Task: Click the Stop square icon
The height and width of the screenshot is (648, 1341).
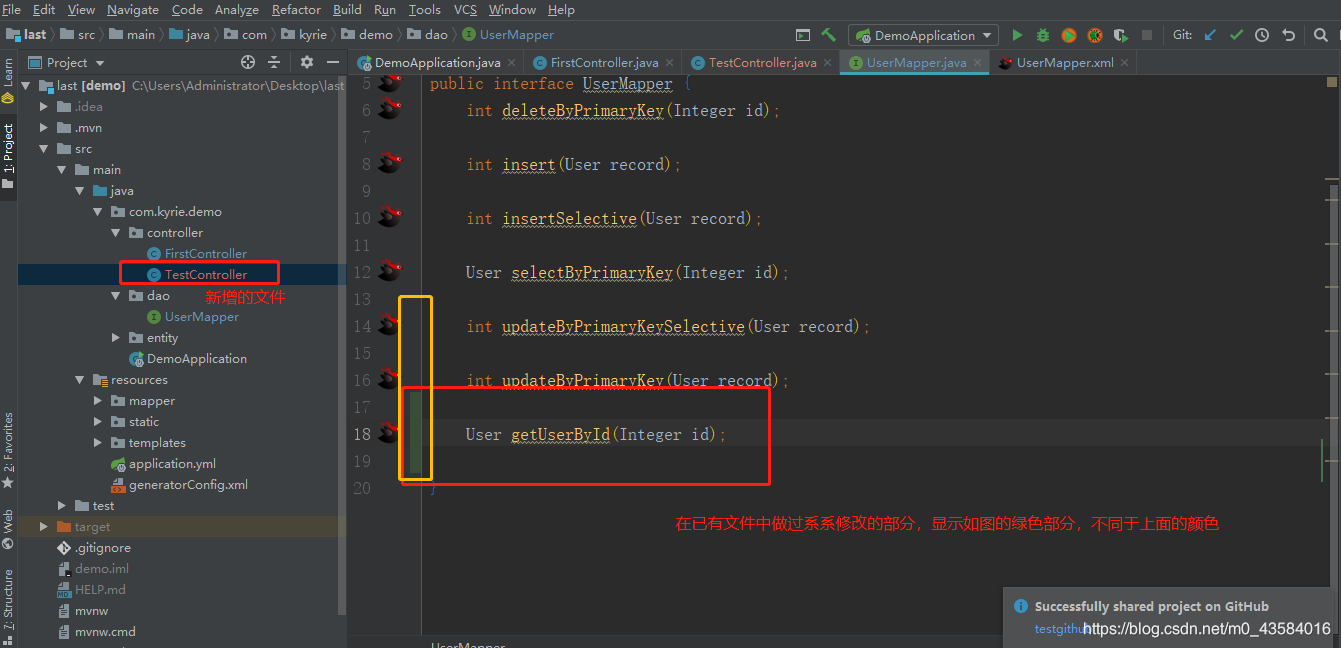Action: pyautogui.click(x=1147, y=35)
